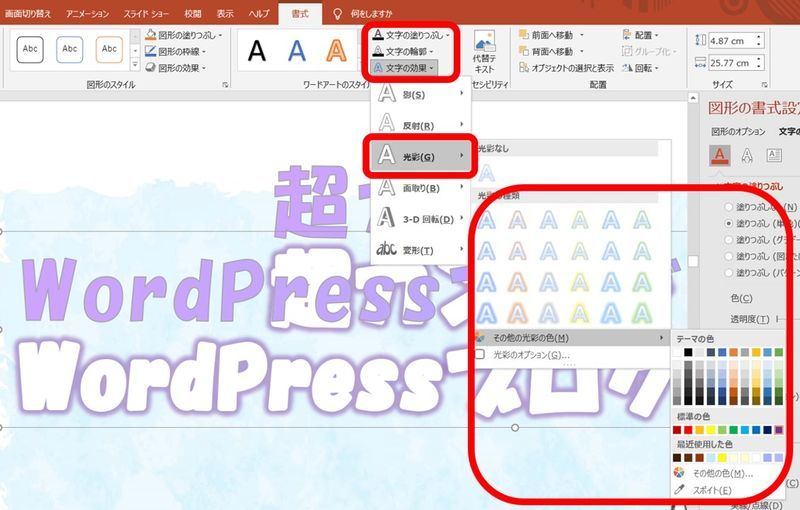Switch to the スライド ショー ribbon tab
Image resolution: width=800 pixels, height=510 pixels.
pos(146,14)
